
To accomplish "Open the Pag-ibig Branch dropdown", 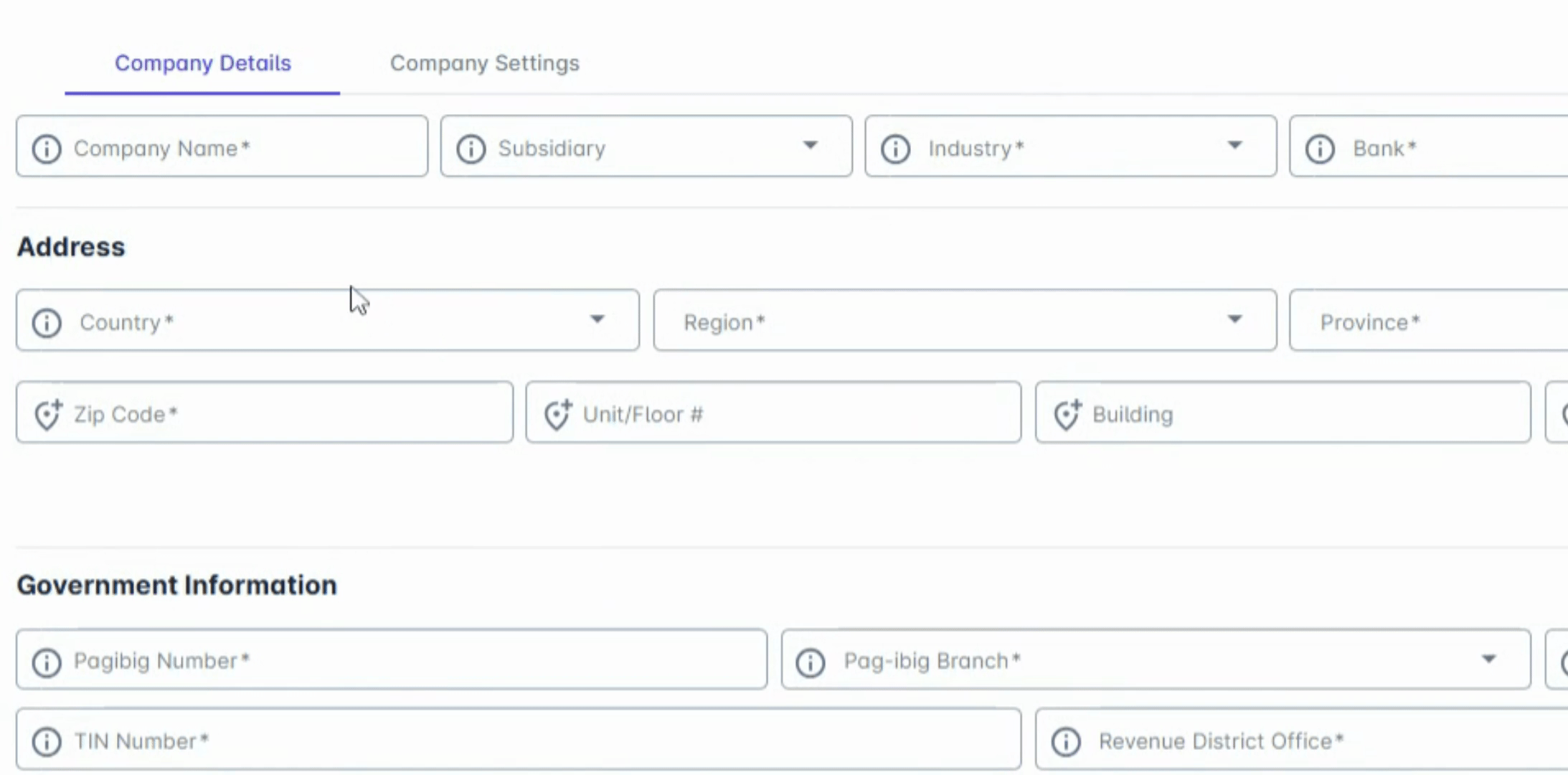I will pyautogui.click(x=1489, y=659).
